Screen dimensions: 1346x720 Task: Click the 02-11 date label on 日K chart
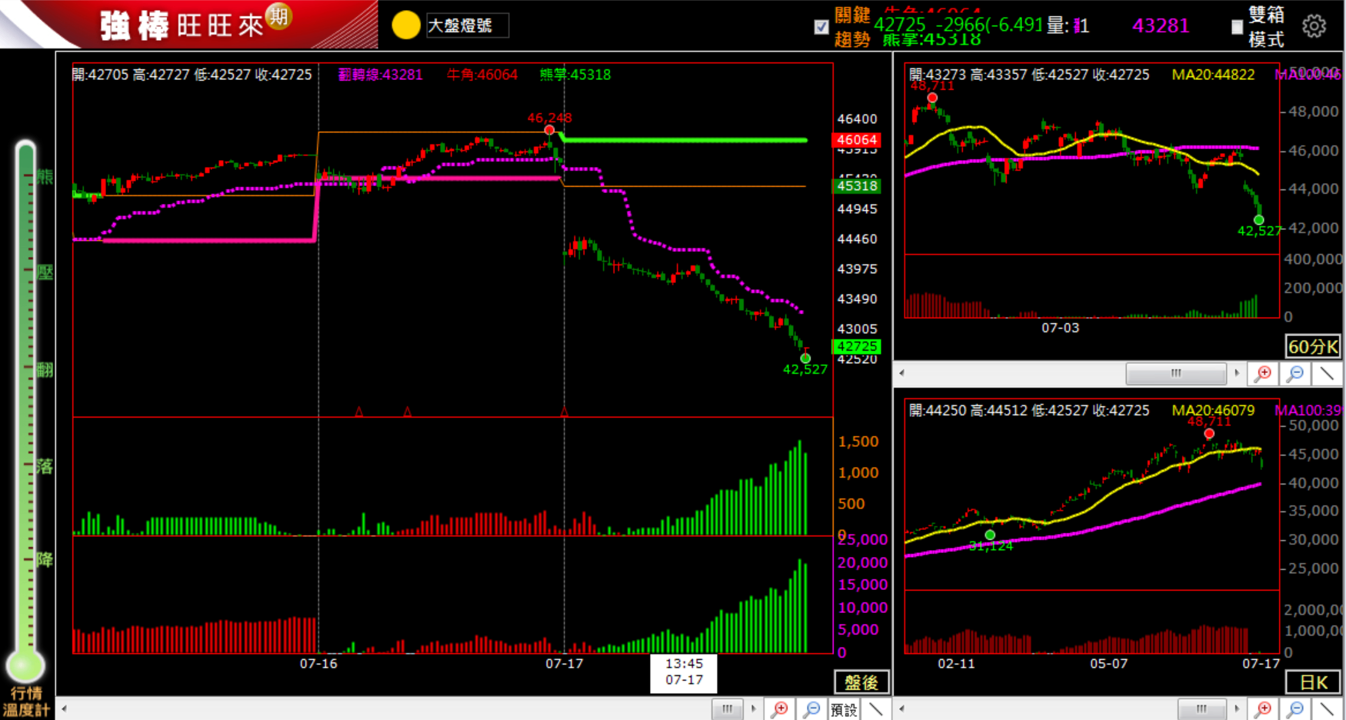click(956, 663)
